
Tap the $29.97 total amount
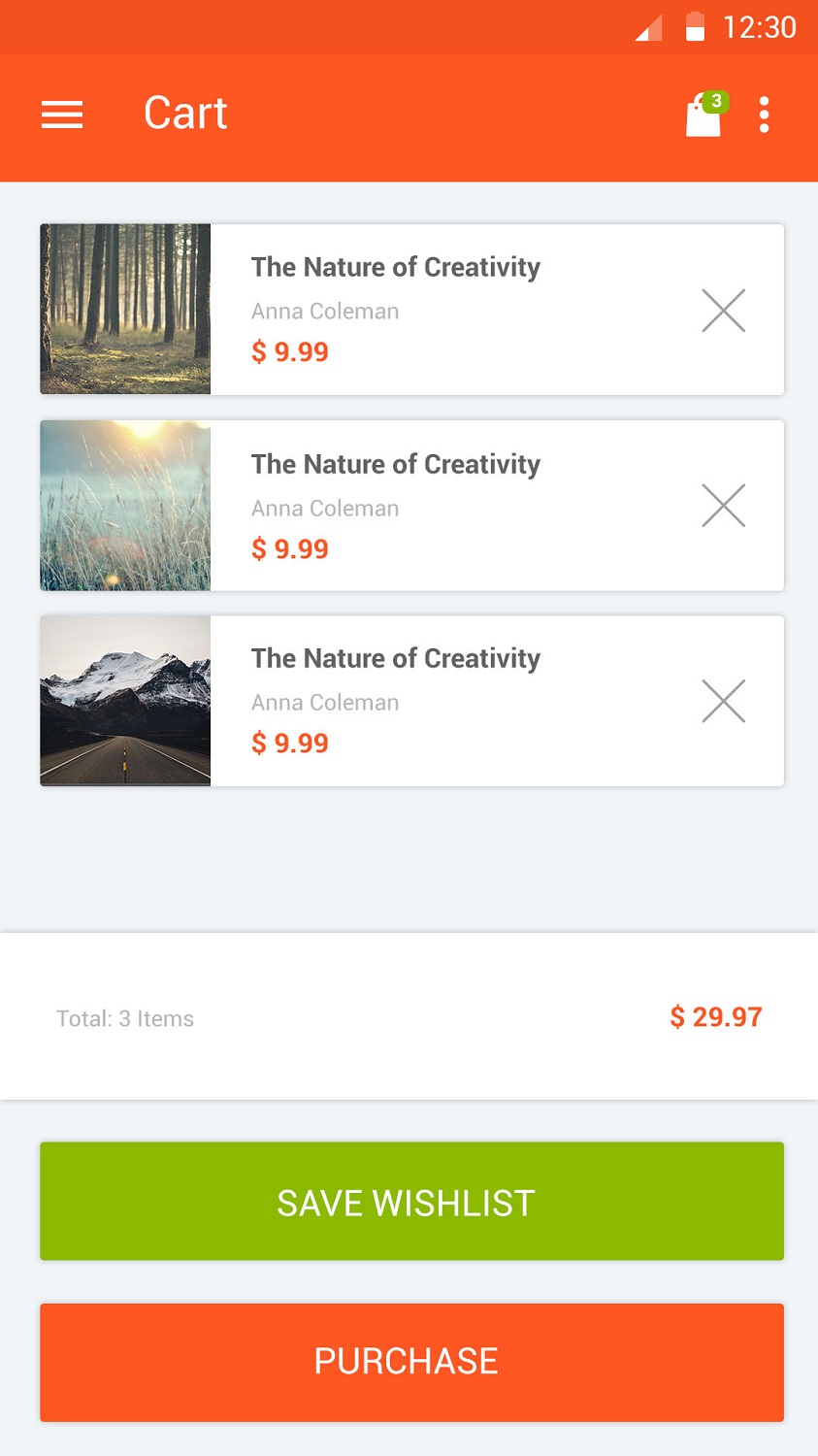pos(716,1017)
